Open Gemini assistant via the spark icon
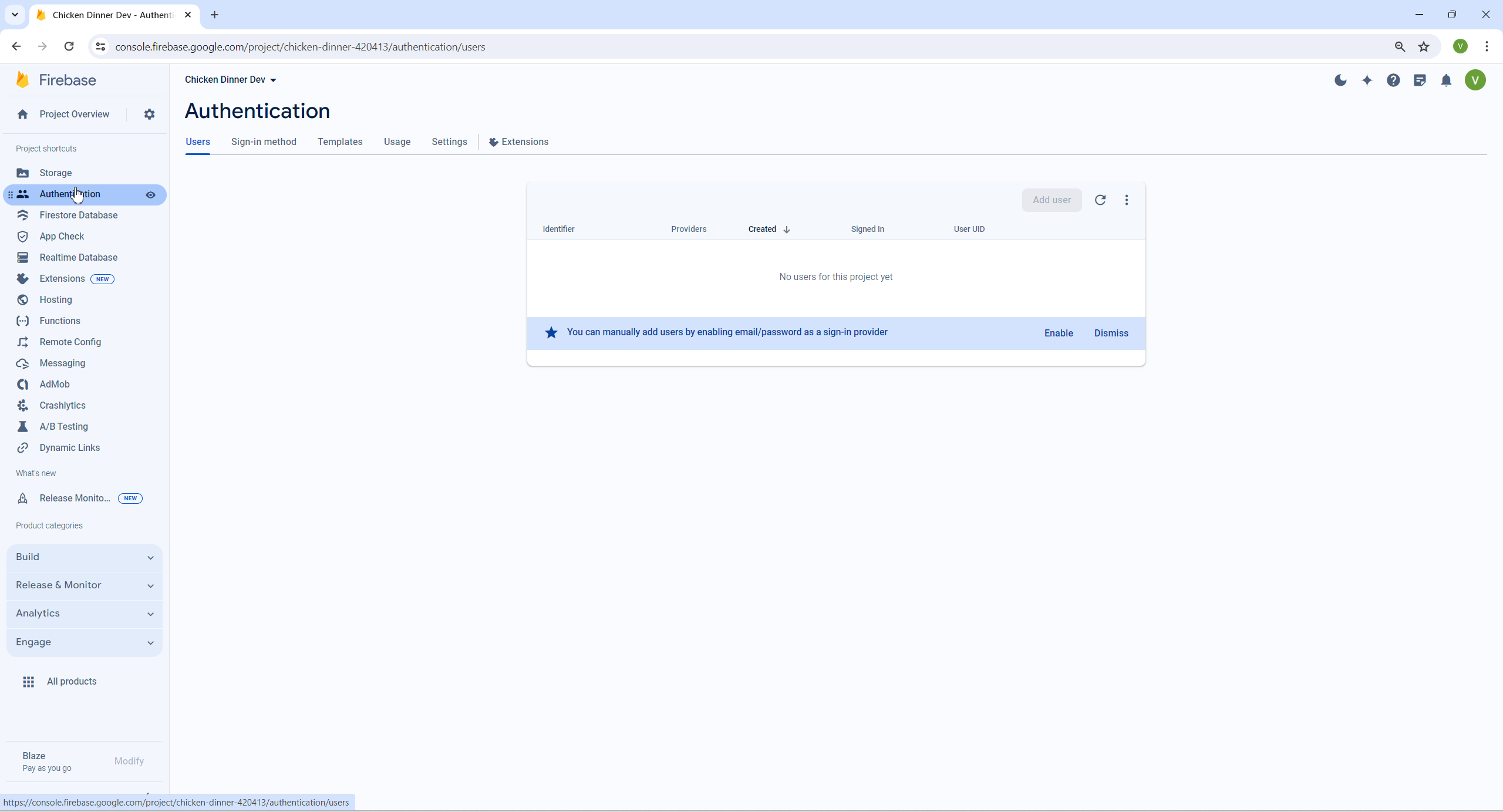1503x812 pixels. 1367,80
